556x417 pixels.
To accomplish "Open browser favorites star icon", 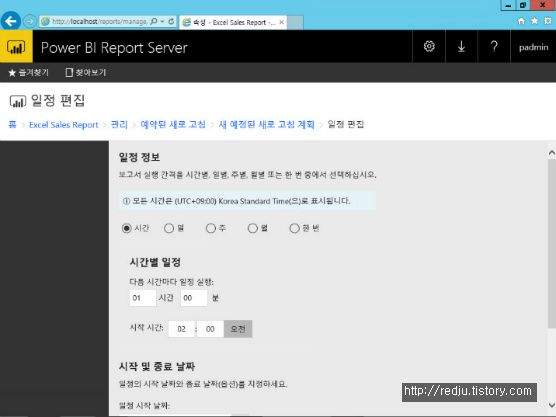I will point(534,21).
